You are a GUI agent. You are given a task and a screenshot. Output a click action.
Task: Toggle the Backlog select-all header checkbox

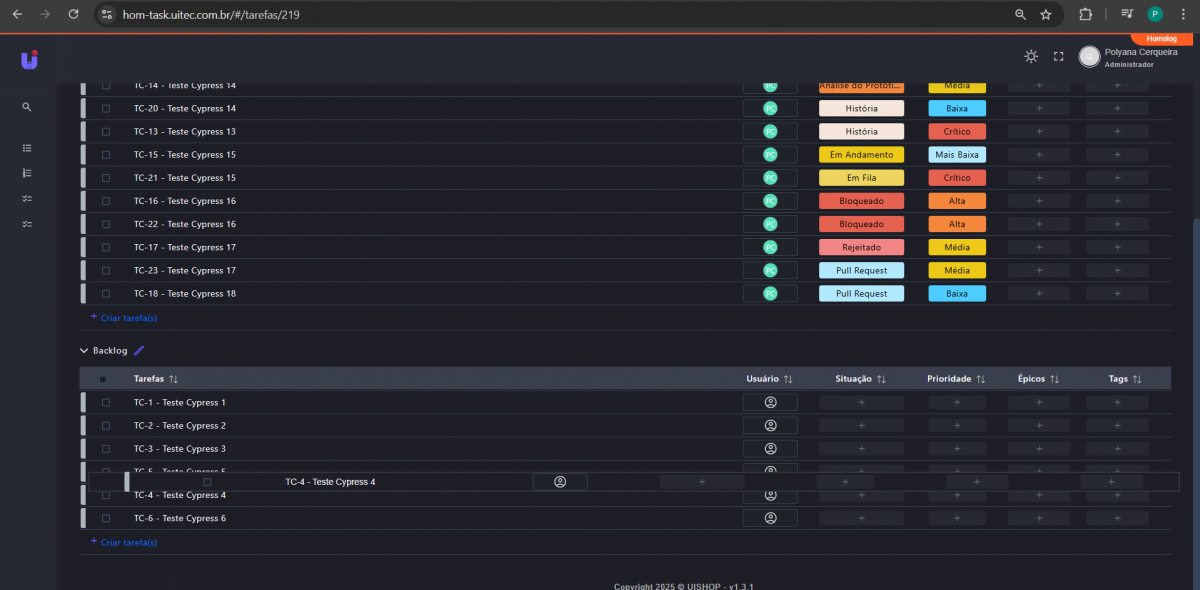coord(103,380)
